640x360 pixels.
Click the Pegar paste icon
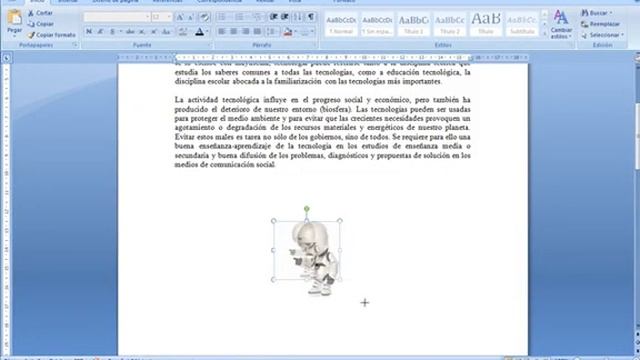[x=15, y=18]
